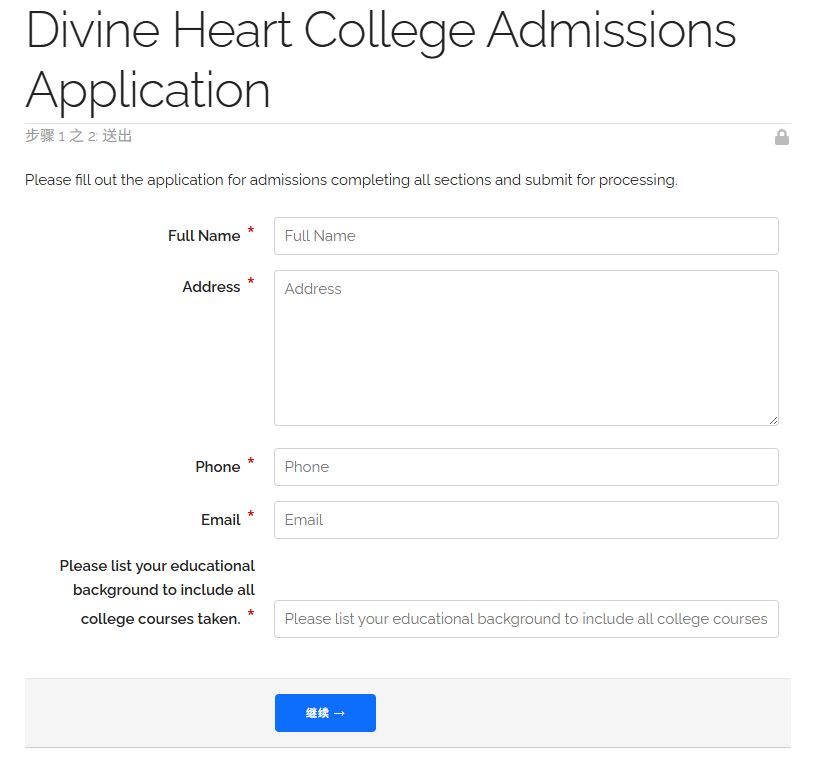Click inside the Full Name input field
816x768 pixels.
click(x=526, y=236)
